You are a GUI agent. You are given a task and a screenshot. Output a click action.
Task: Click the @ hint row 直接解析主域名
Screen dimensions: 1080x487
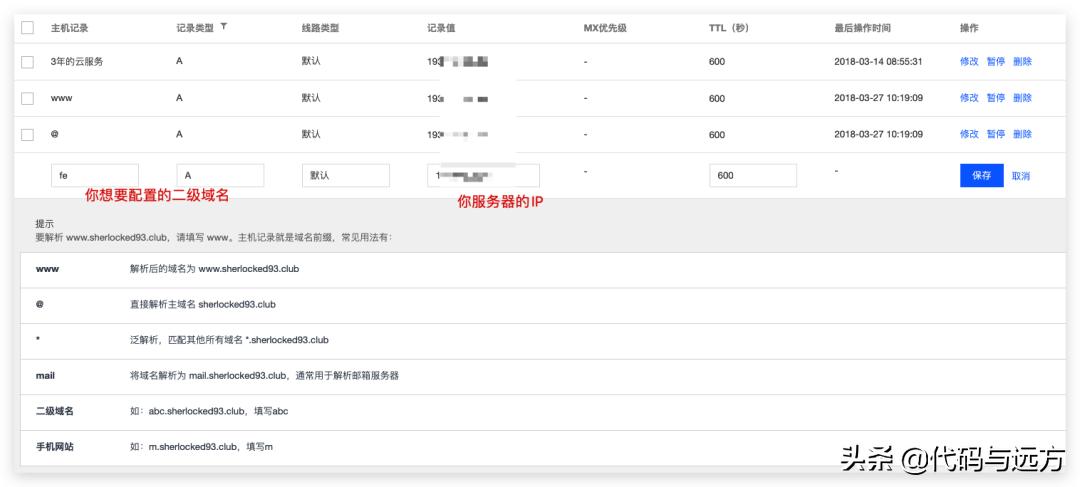tap(543, 304)
